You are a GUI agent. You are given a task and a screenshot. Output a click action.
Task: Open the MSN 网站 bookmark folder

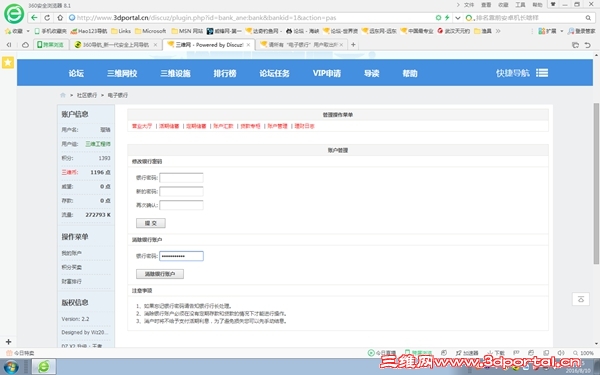[187, 31]
